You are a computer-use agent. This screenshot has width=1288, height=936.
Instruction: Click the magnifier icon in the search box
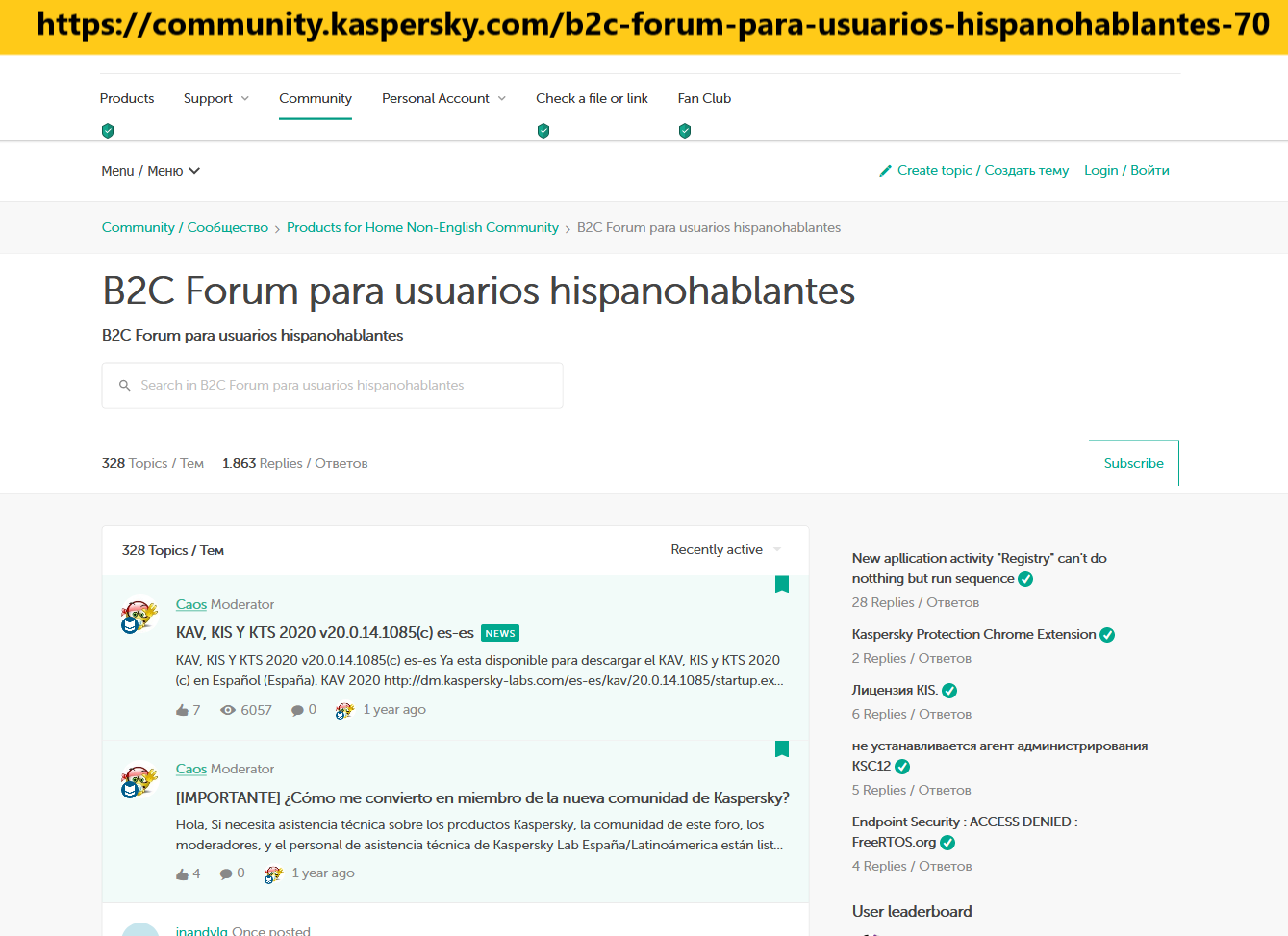pos(125,386)
